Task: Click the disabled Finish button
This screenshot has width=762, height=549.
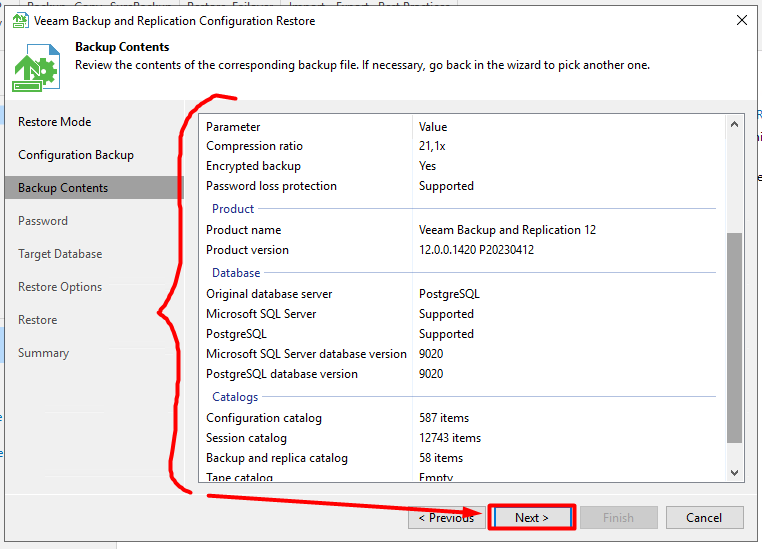Action: pyautogui.click(x=619, y=517)
